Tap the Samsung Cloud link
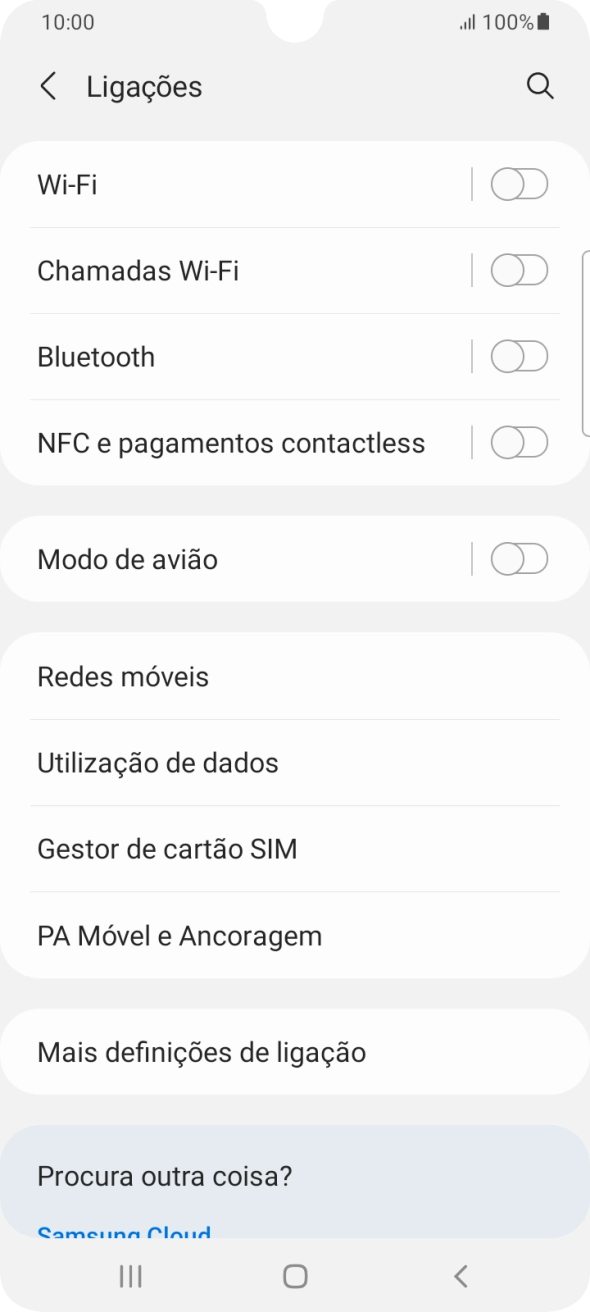The height and width of the screenshot is (1312, 590). (x=123, y=1234)
